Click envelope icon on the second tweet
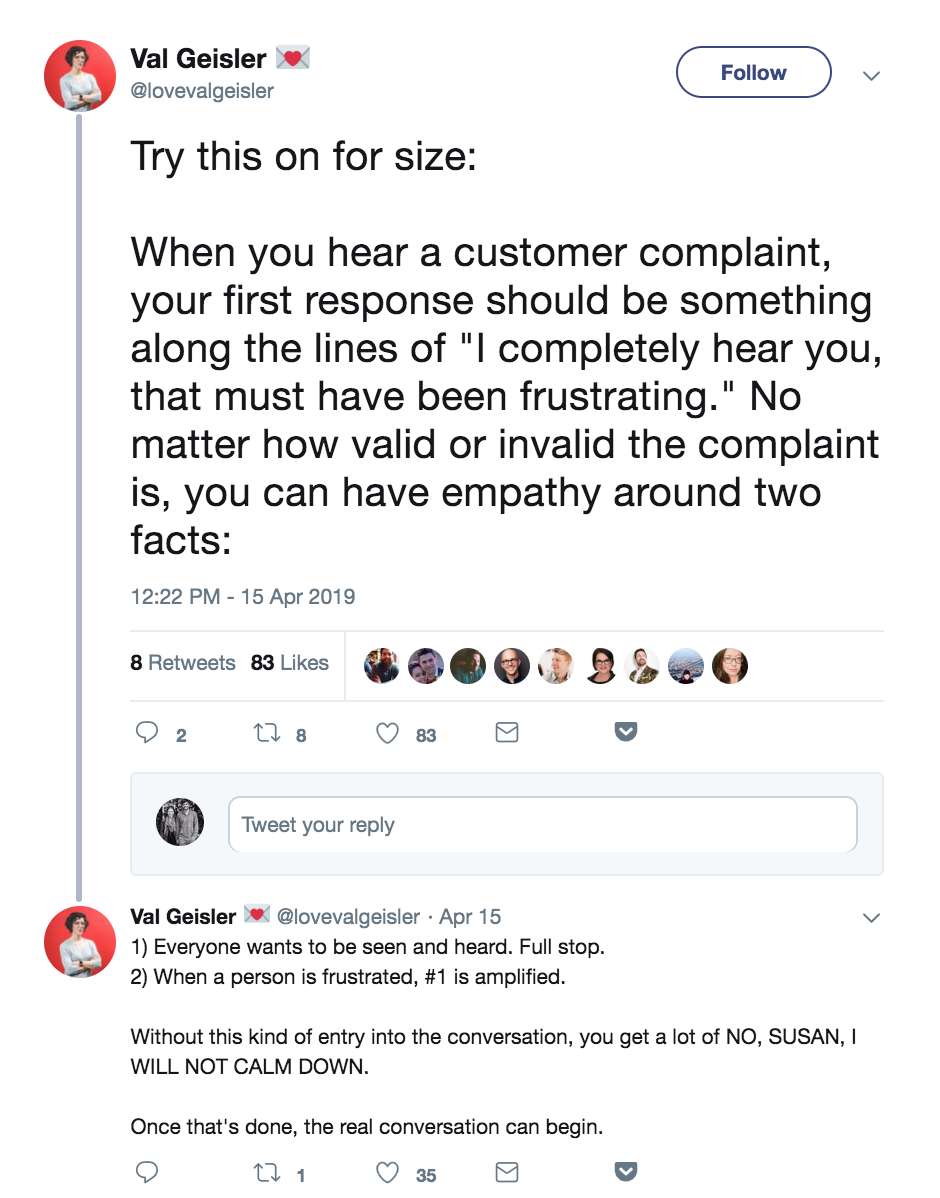The height and width of the screenshot is (1198, 940). 507,1173
